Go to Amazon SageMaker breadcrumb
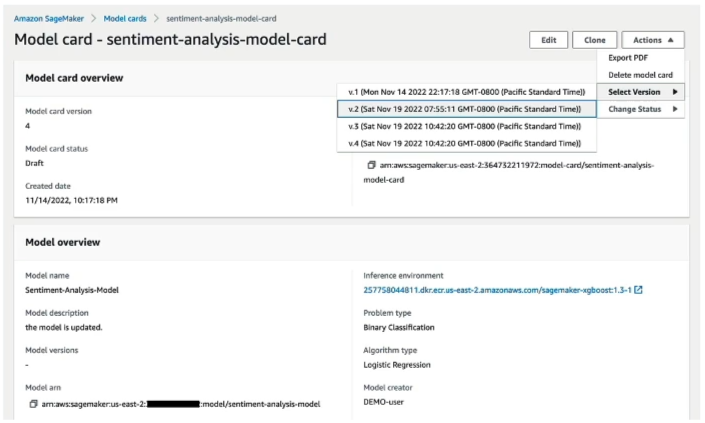 [x=49, y=18]
